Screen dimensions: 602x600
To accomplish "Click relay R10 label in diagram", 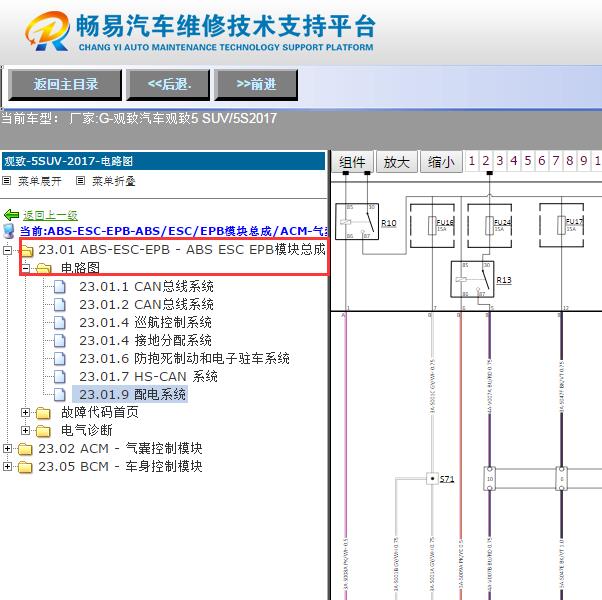I will [x=389, y=223].
